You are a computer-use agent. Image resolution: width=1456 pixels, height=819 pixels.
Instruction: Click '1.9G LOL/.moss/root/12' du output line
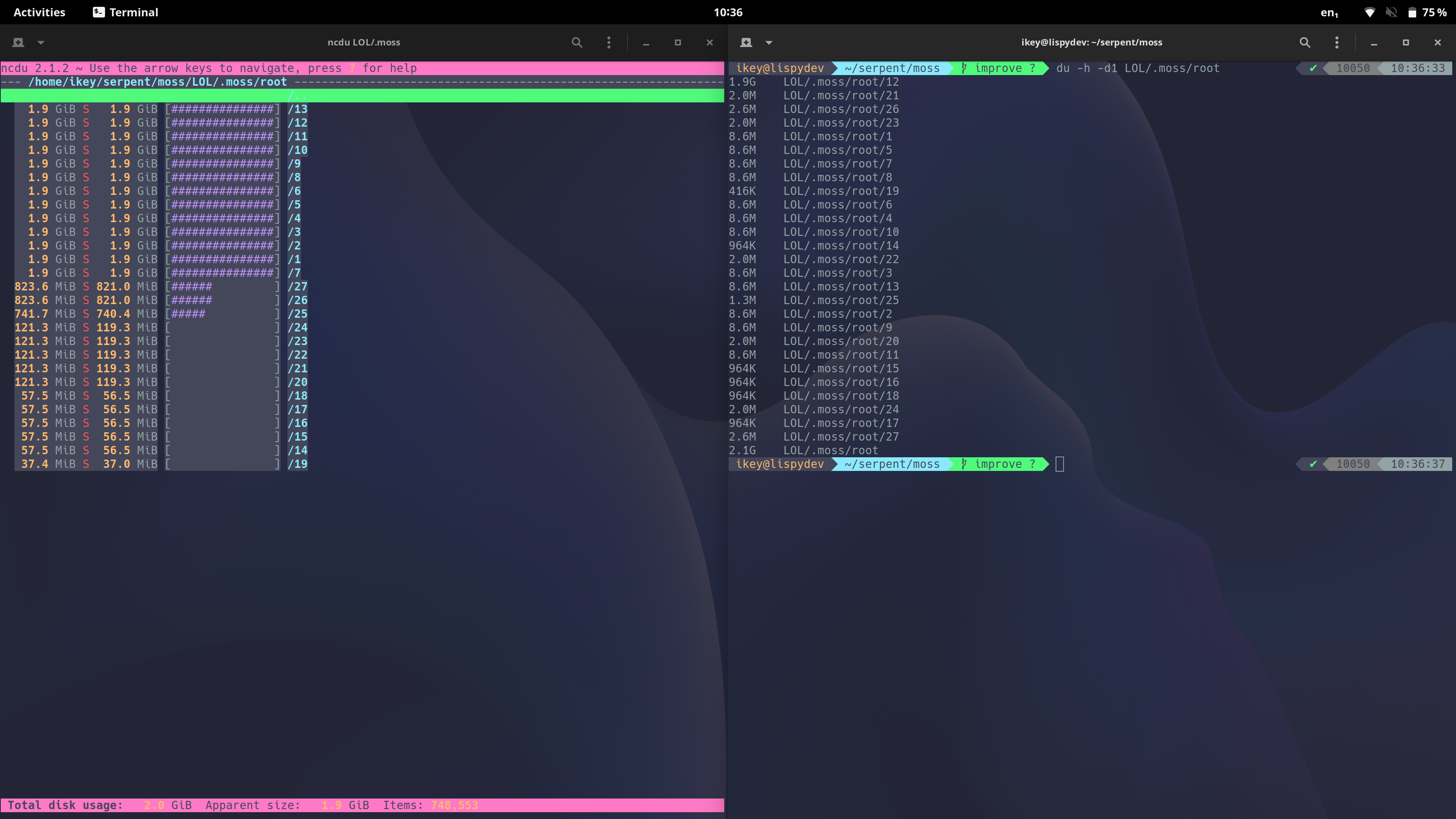point(813,82)
